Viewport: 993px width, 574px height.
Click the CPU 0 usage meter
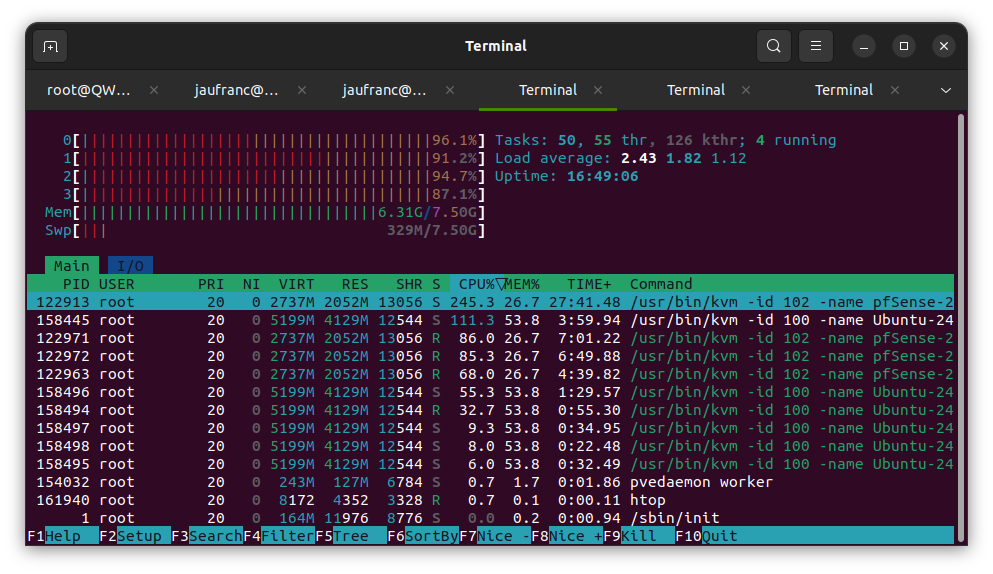(274, 140)
